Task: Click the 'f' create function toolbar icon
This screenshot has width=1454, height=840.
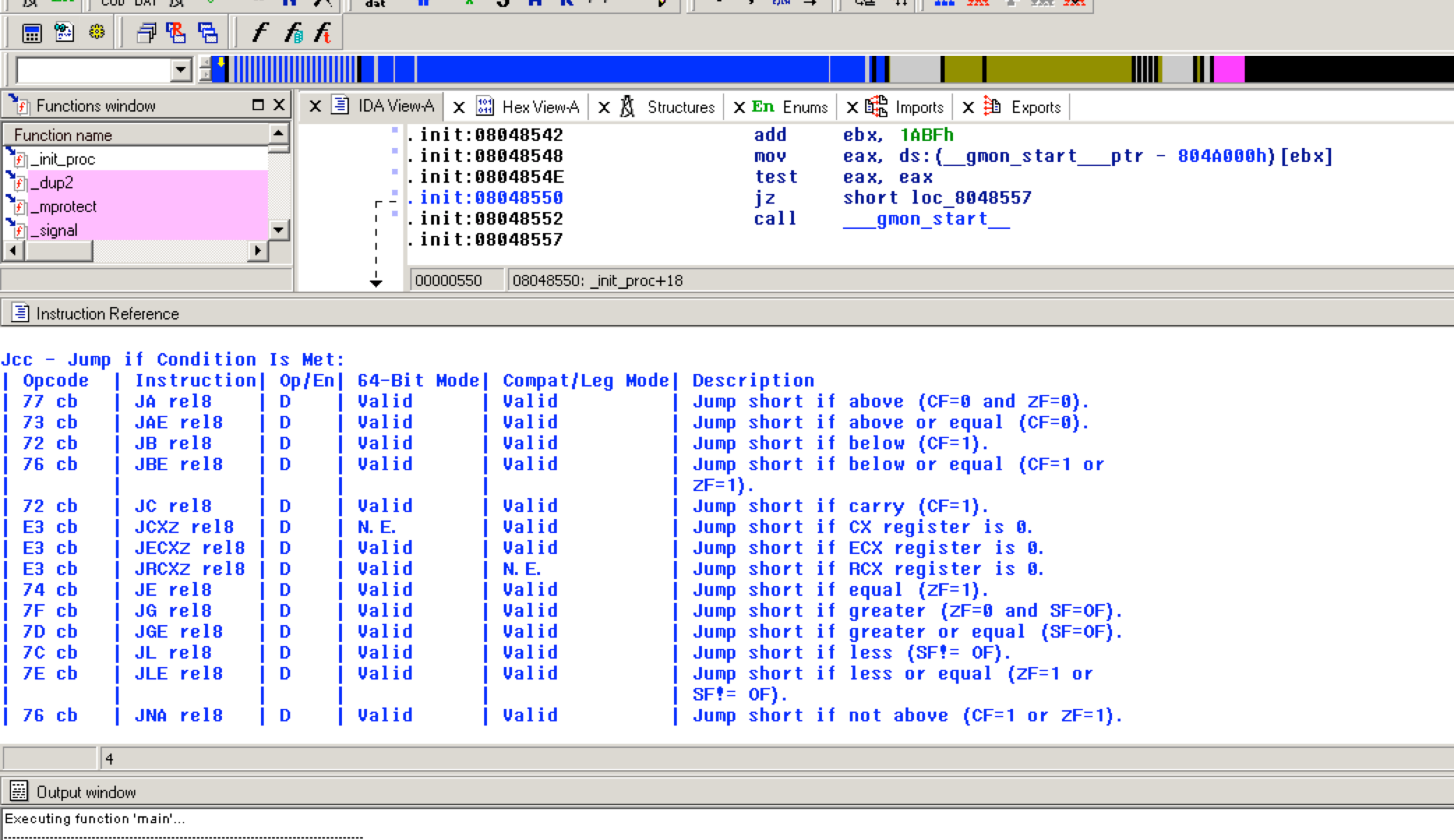Action: 260,32
